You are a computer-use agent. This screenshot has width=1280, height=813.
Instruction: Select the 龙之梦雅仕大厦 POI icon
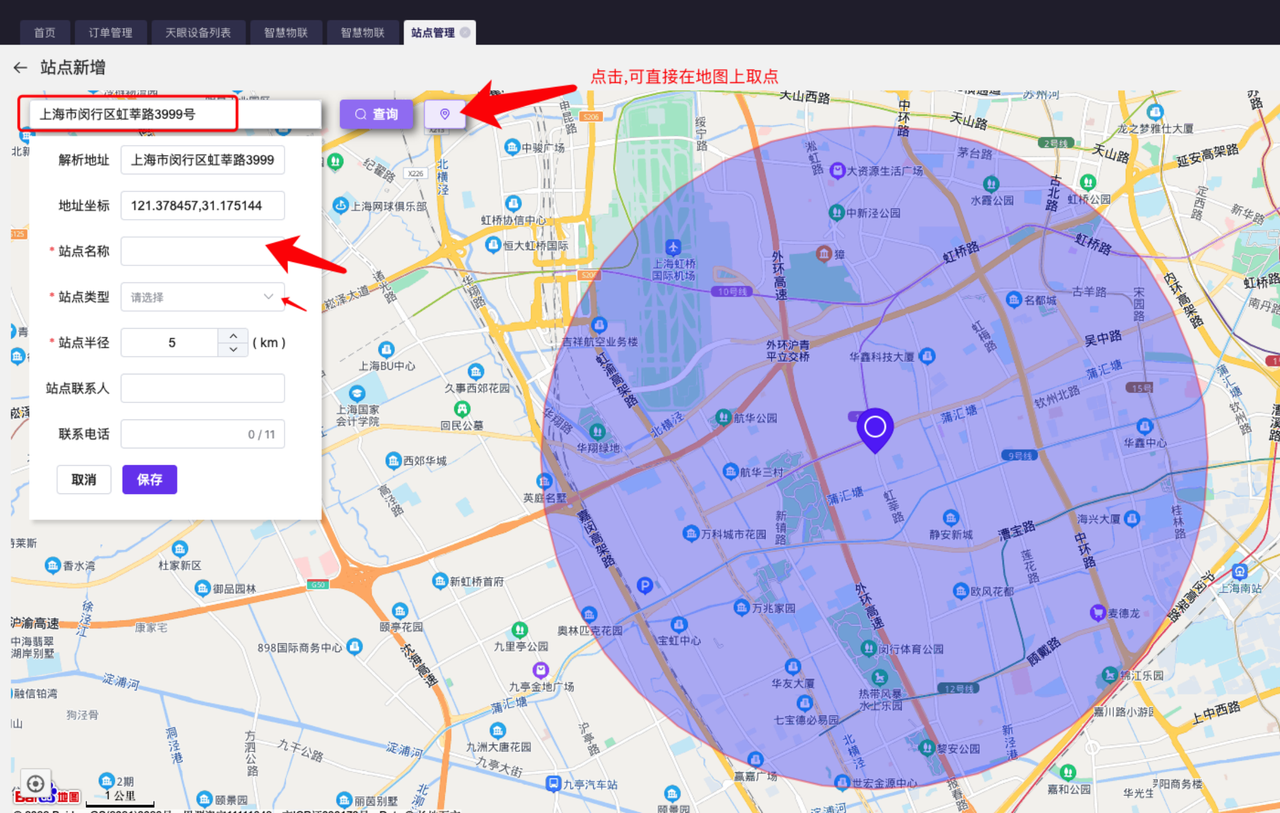[1155, 112]
